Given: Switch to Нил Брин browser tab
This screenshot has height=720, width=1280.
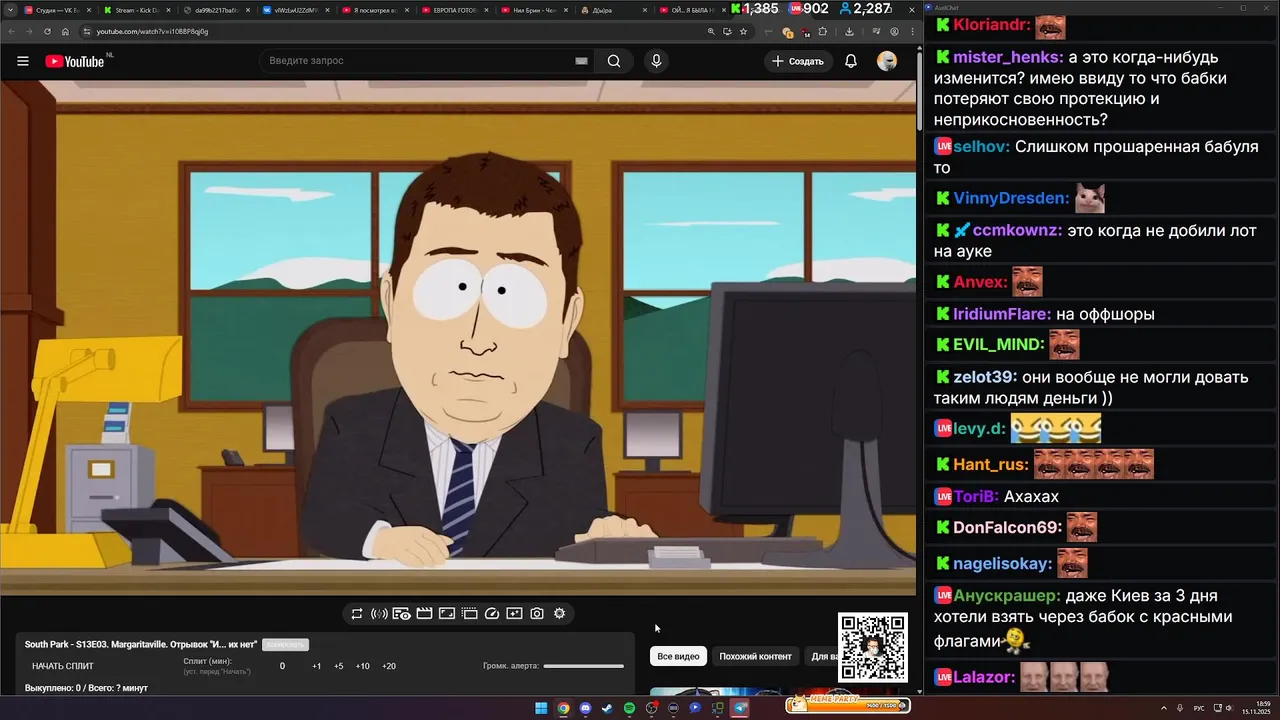Looking at the screenshot, I should click(533, 10).
